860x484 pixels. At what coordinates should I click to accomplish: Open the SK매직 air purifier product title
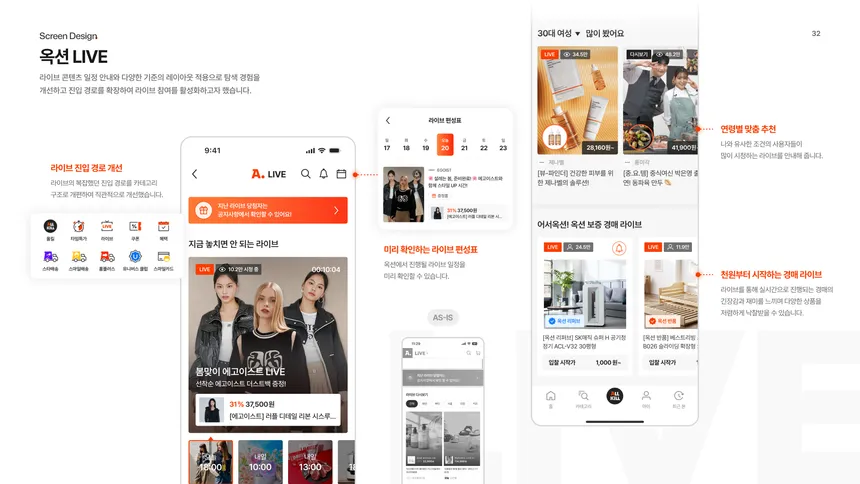584,342
